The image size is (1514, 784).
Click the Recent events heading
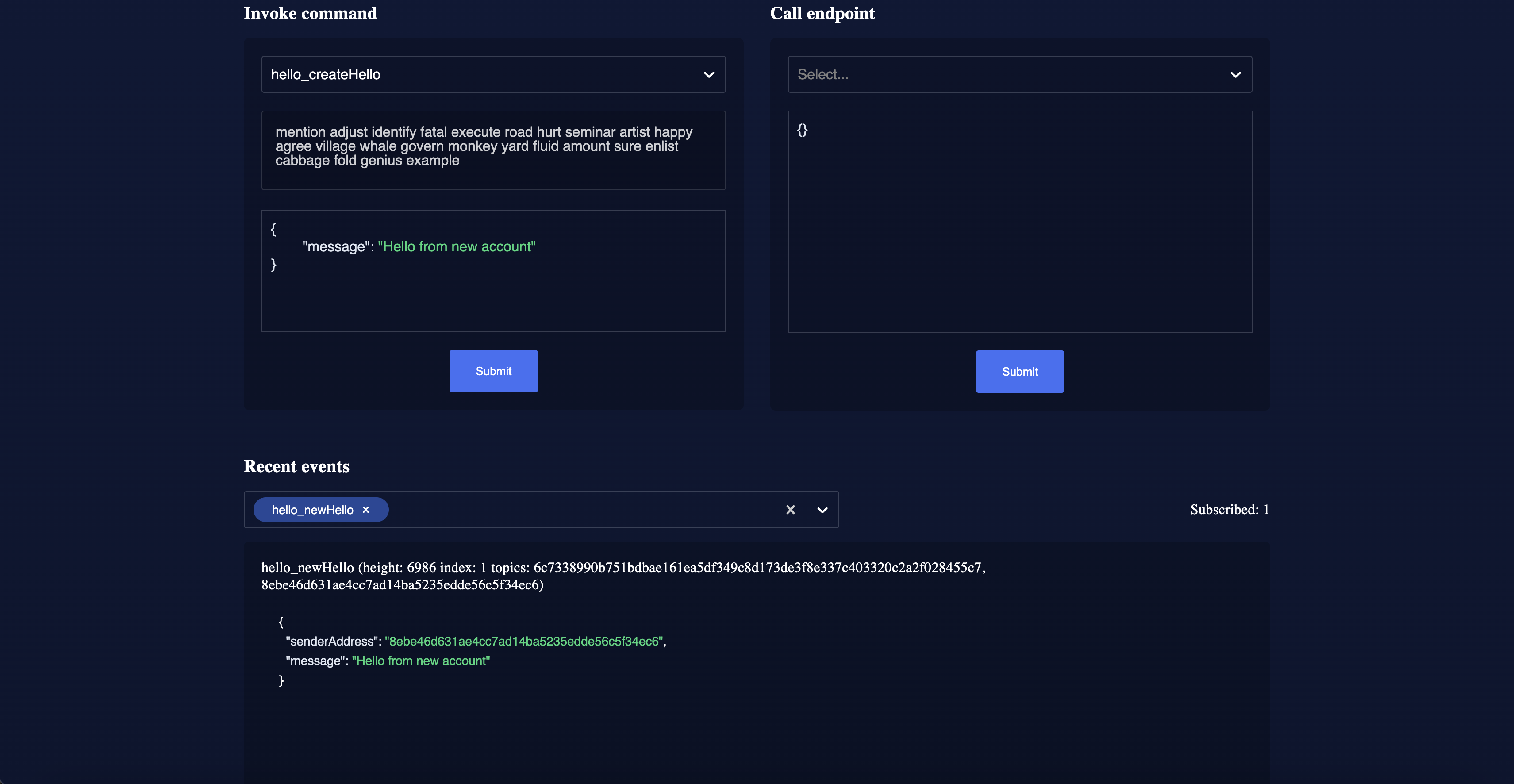(x=296, y=466)
